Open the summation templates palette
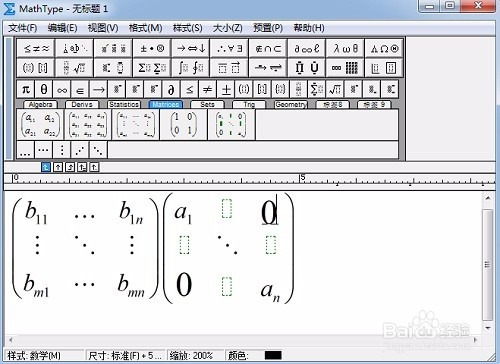The image size is (500, 364). (x=152, y=68)
